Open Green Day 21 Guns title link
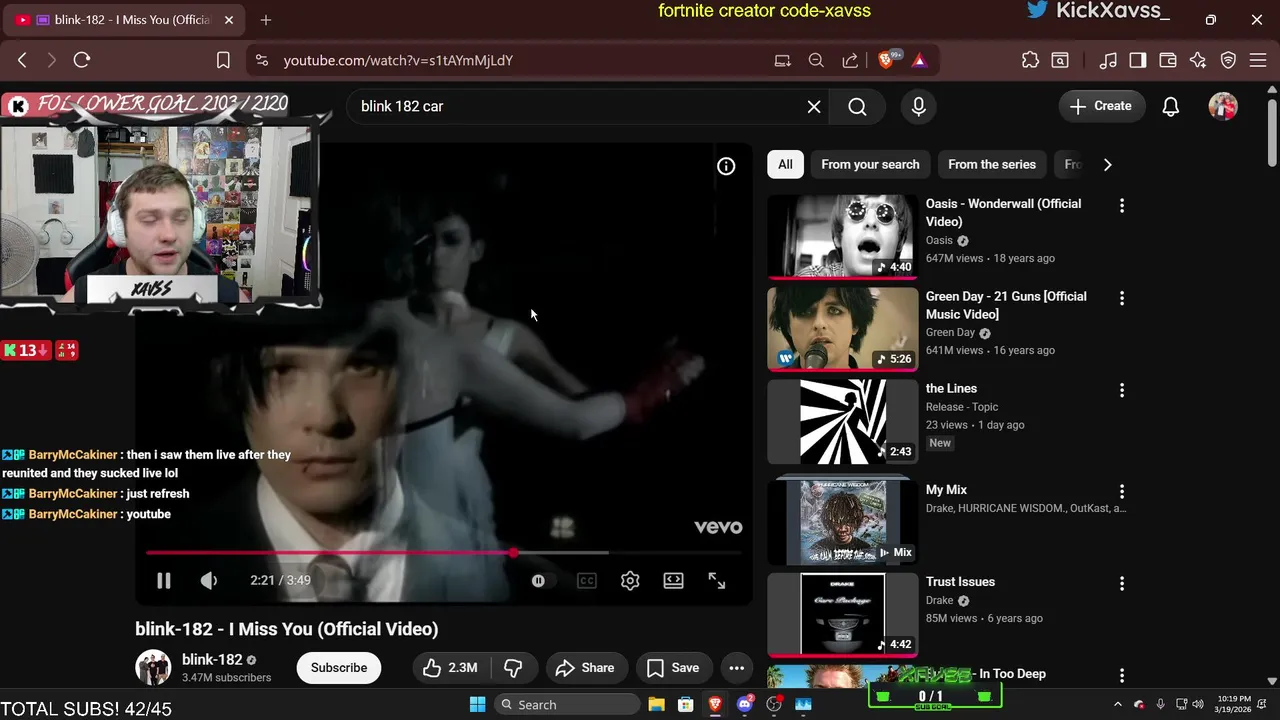Screen dimensions: 1280x720 click(1006, 305)
